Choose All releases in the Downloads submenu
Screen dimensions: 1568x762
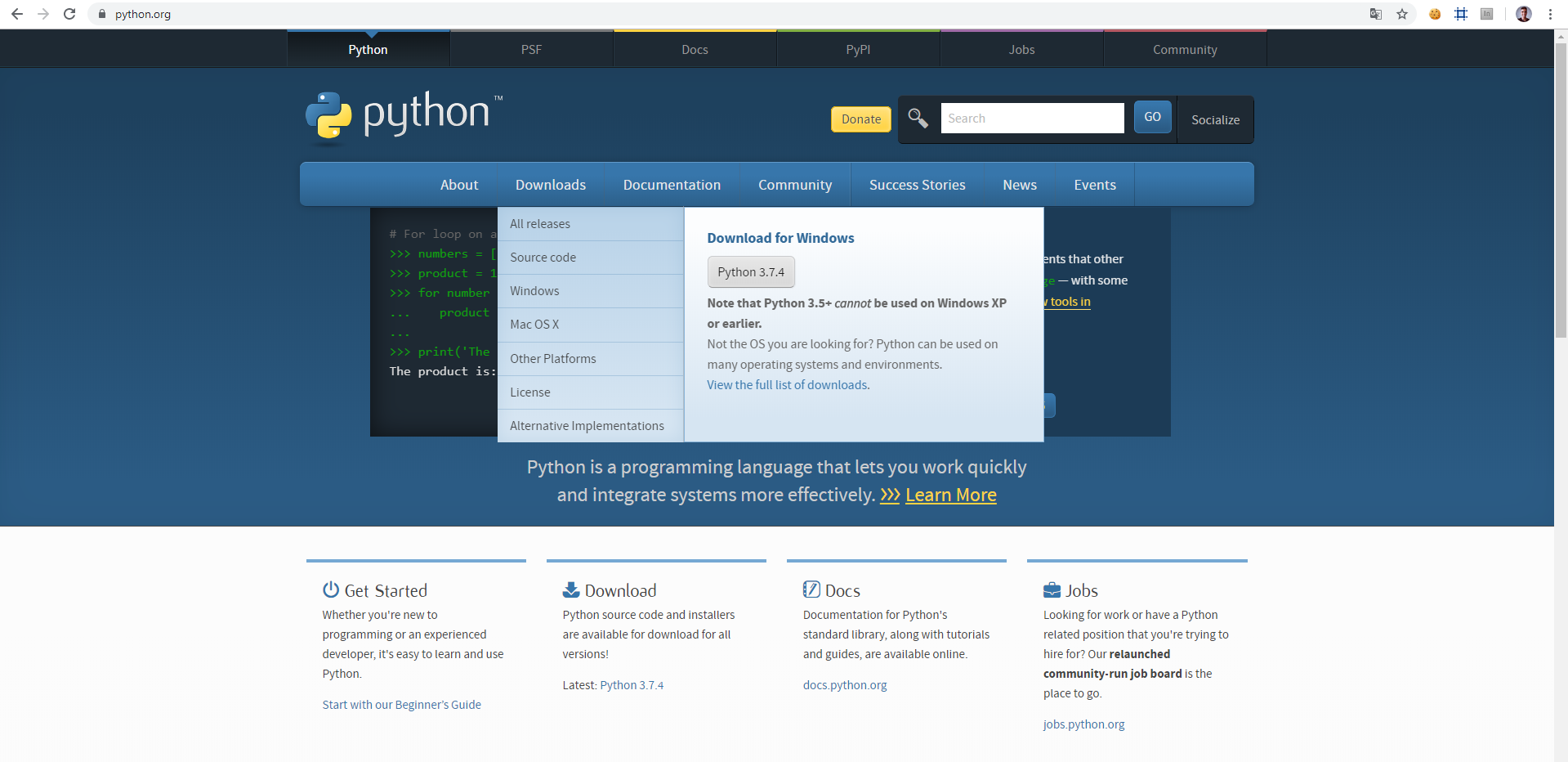pos(540,224)
